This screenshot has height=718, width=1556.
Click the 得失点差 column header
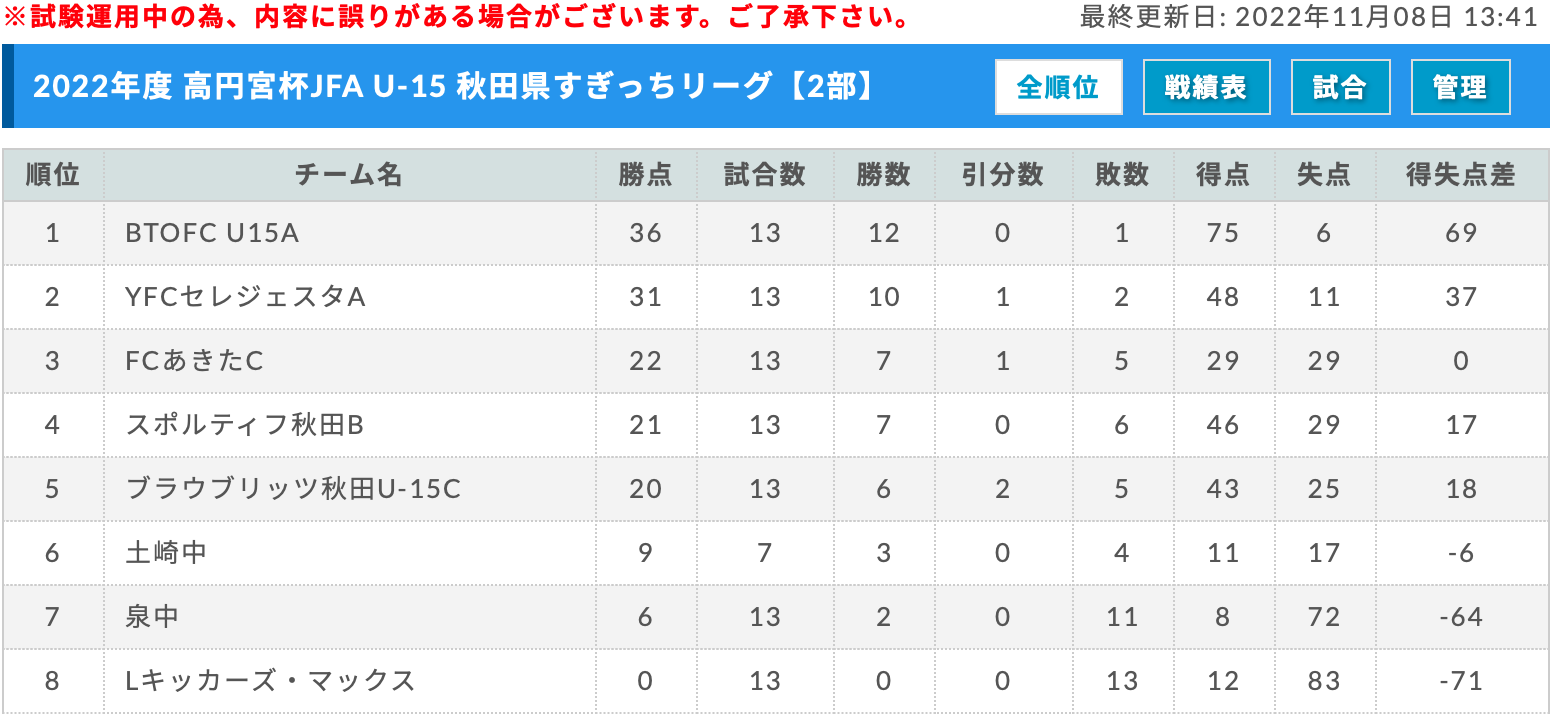(x=1461, y=175)
